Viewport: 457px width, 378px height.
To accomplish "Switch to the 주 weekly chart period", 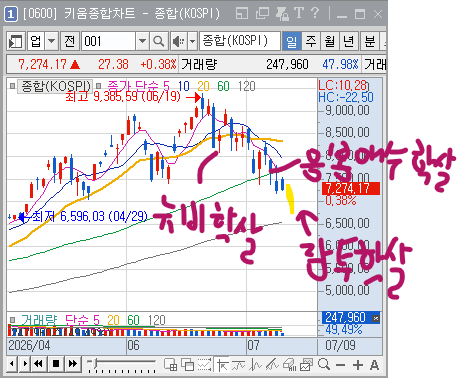I will click(311, 41).
